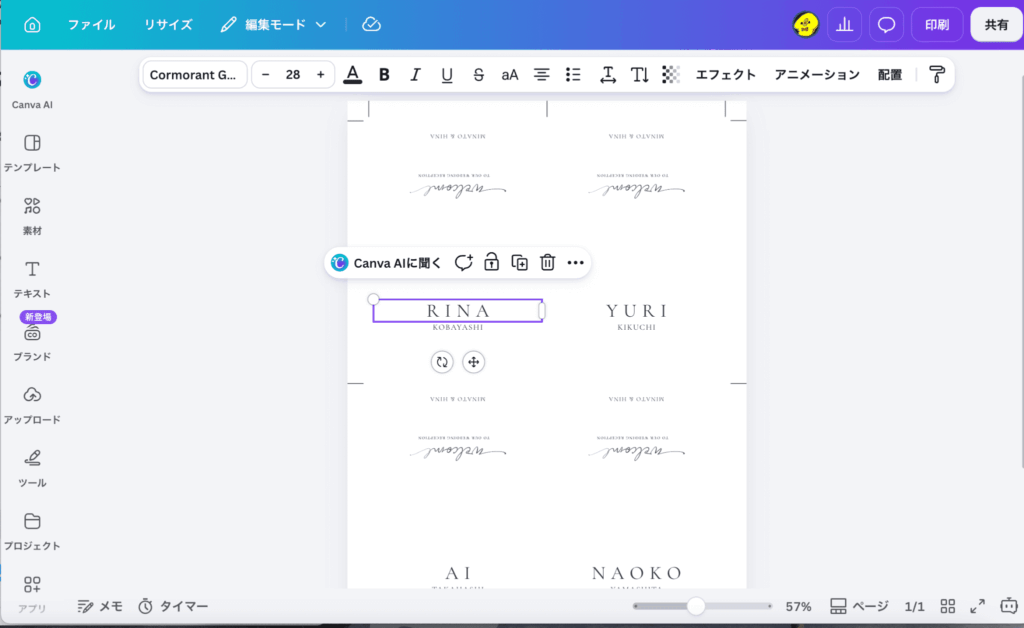Duplicate the selected element
Screen dimensions: 1024x628
pyautogui.click(x=519, y=262)
